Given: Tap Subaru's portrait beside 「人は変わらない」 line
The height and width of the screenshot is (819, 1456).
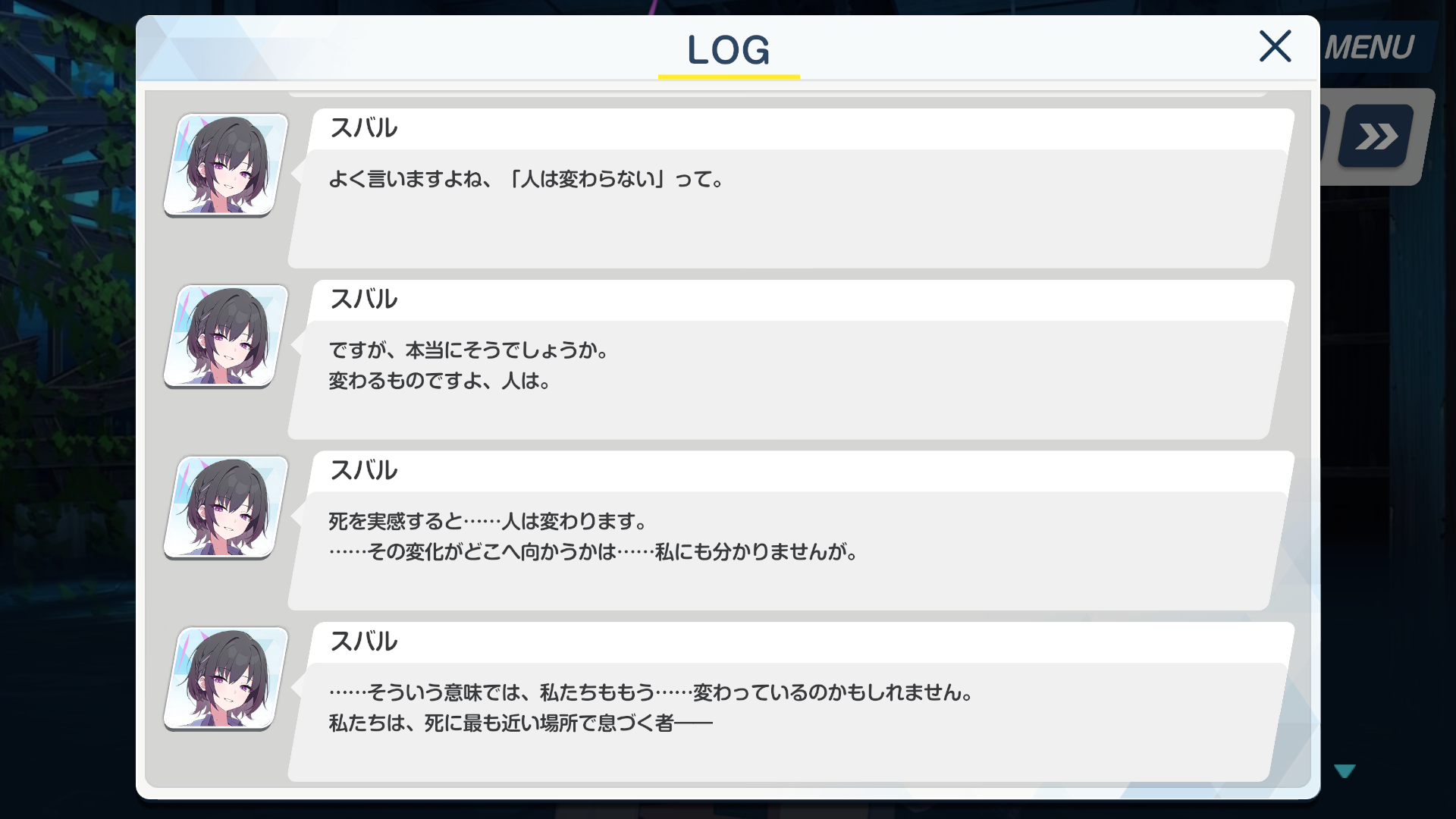Looking at the screenshot, I should click(x=226, y=165).
